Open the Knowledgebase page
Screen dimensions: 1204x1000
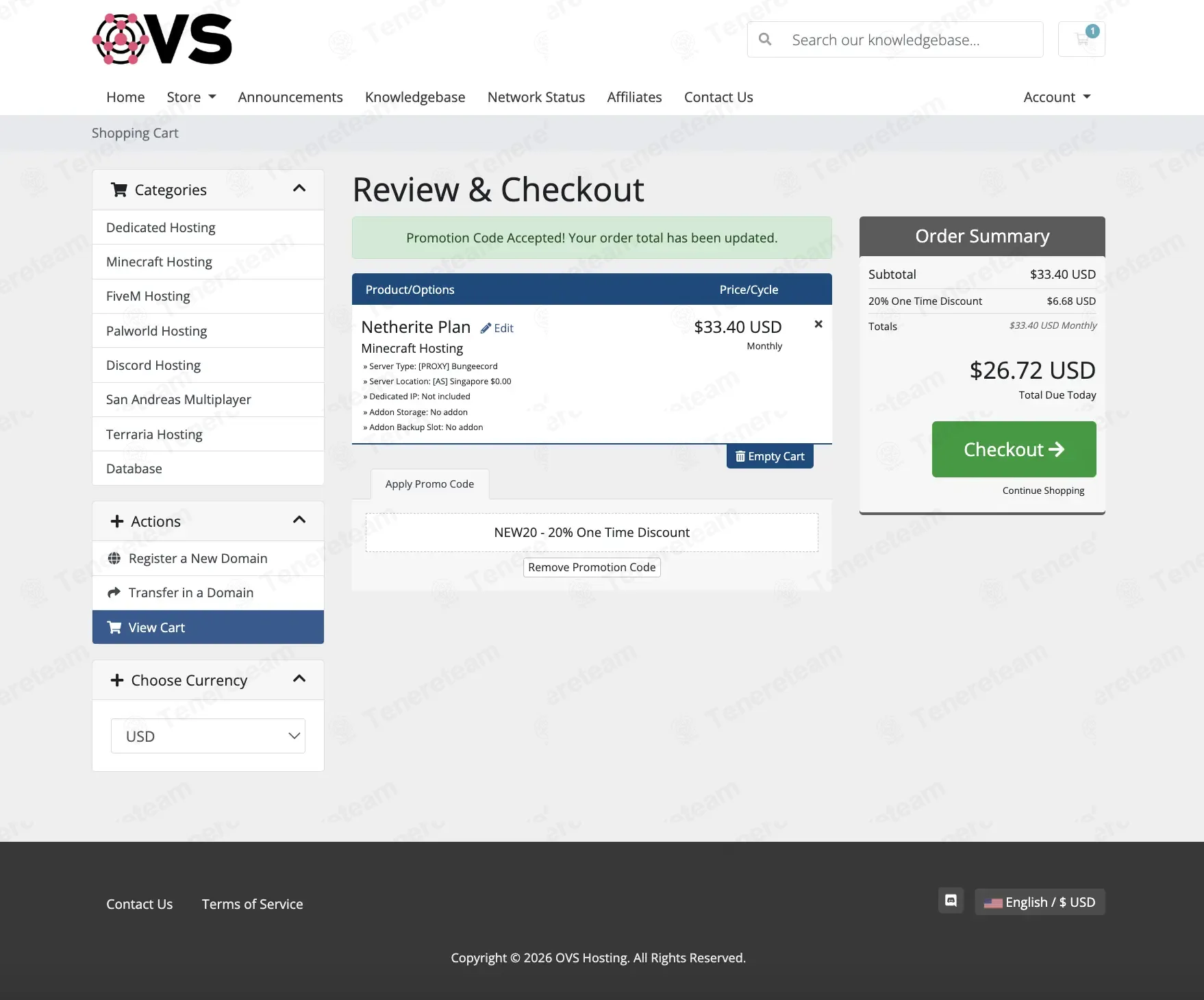pos(415,97)
